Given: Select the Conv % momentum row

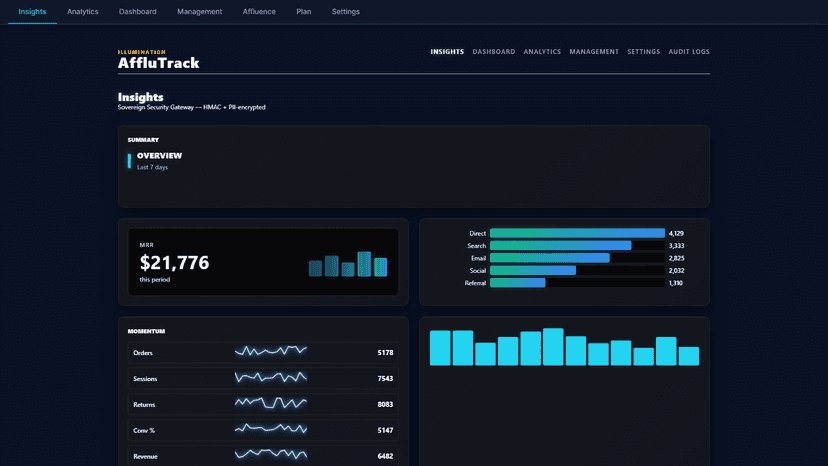Looking at the screenshot, I should pyautogui.click(x=263, y=430).
